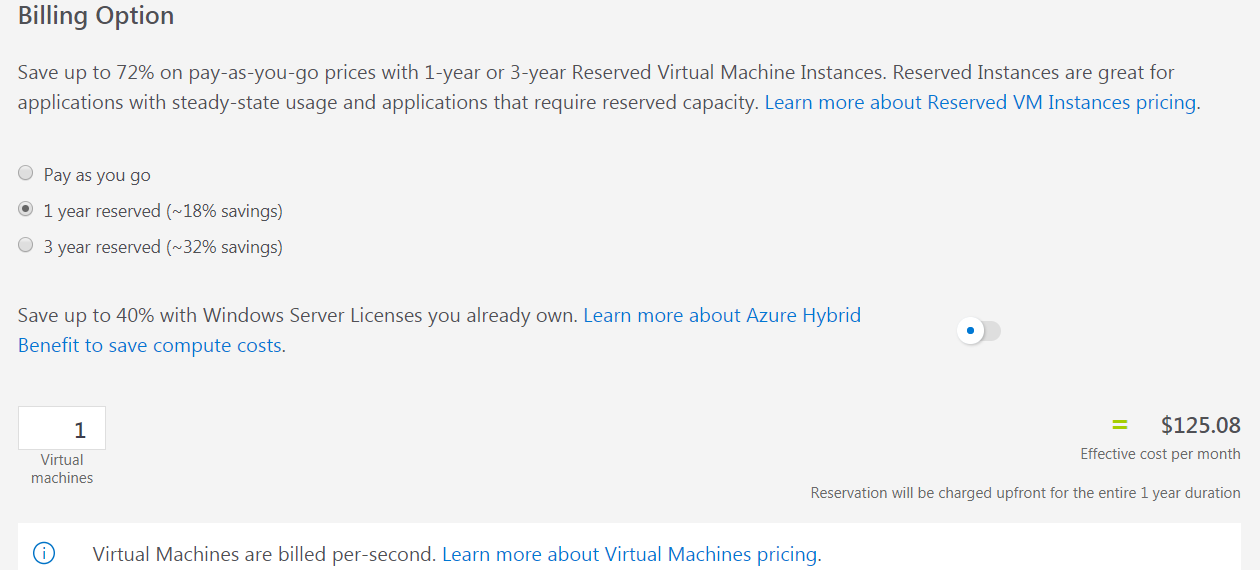The image size is (1260, 570).
Task: Click the ~18% savings label text
Action: [x=224, y=211]
